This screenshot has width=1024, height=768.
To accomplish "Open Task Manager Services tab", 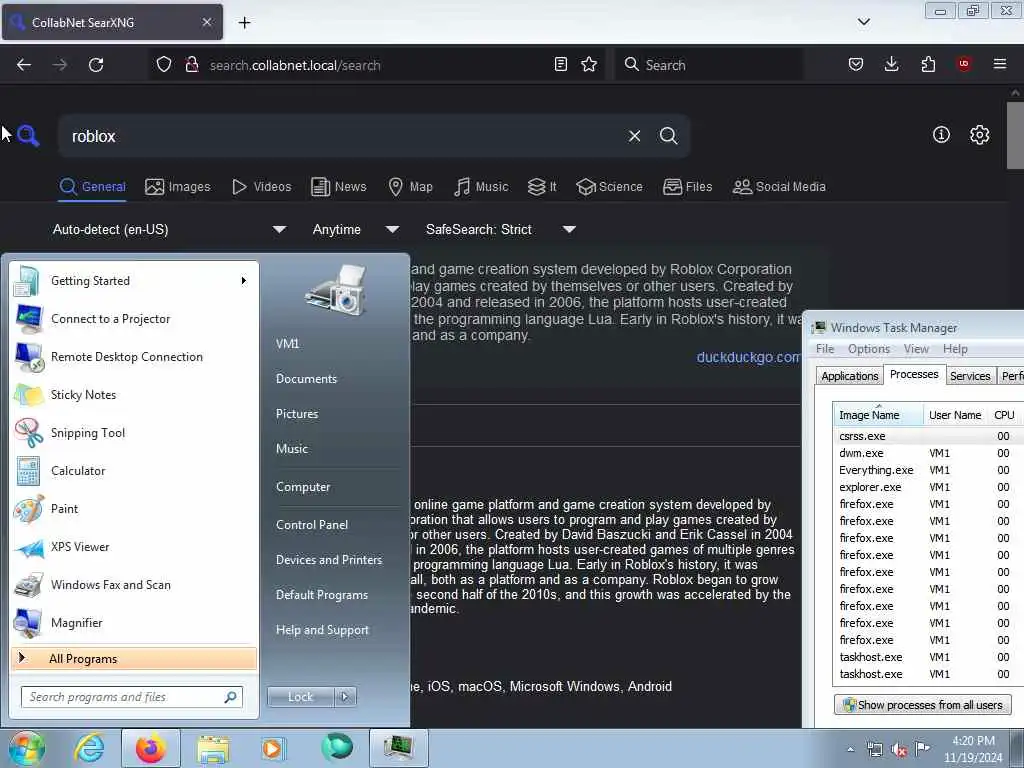I will click(x=970, y=376).
